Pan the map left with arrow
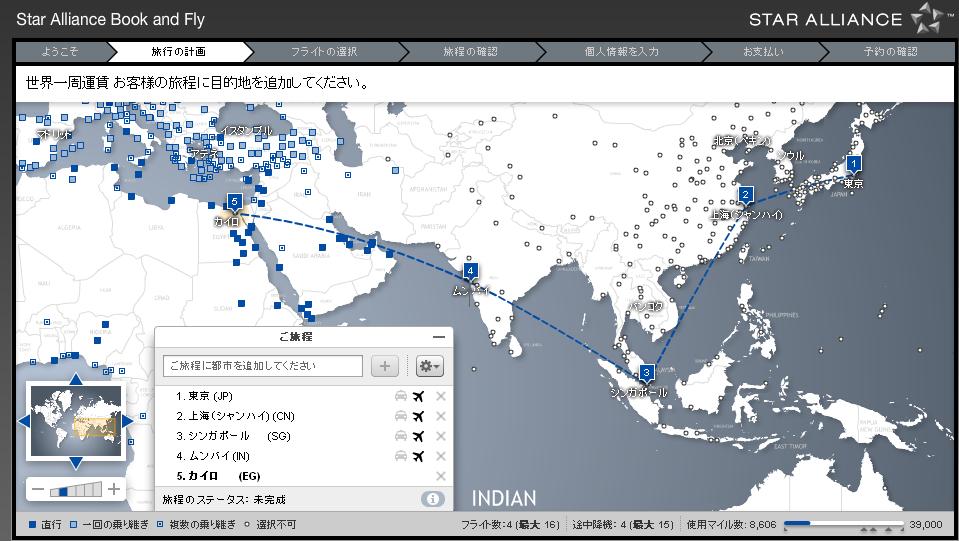The height and width of the screenshot is (541, 959). [24, 421]
